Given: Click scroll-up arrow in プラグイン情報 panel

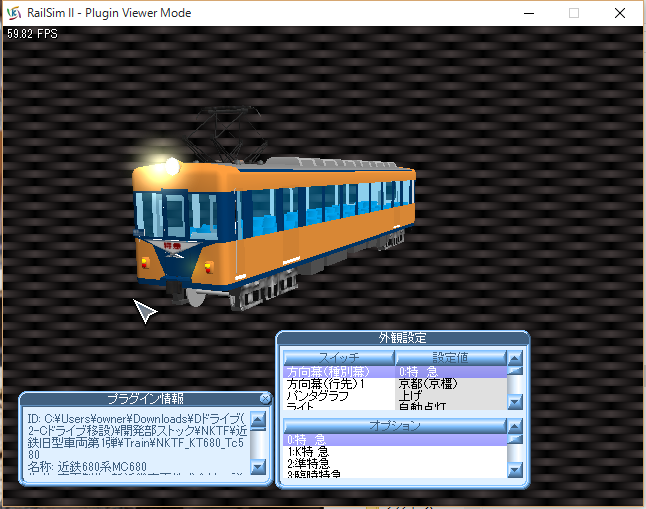Looking at the screenshot, I should point(258,420).
